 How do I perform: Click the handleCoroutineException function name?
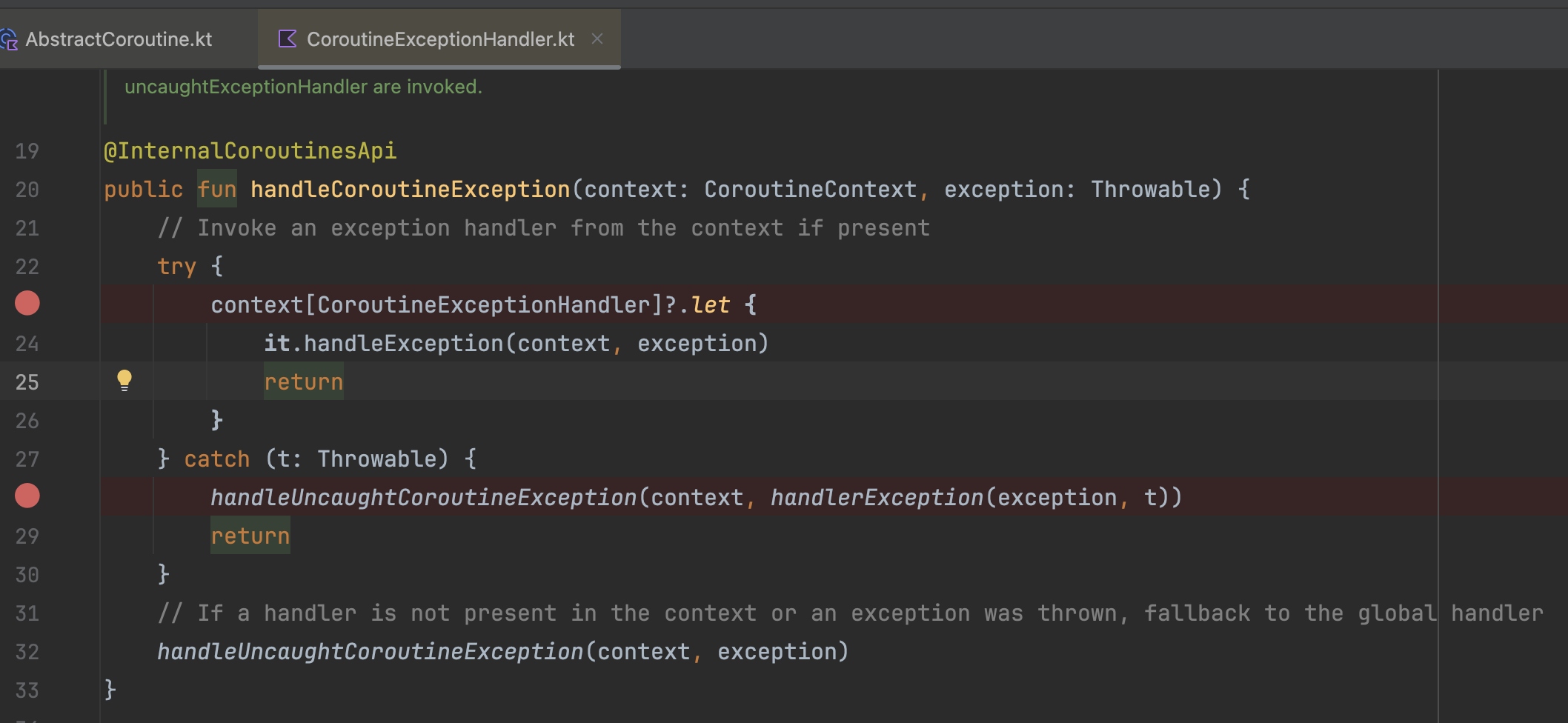coord(408,189)
